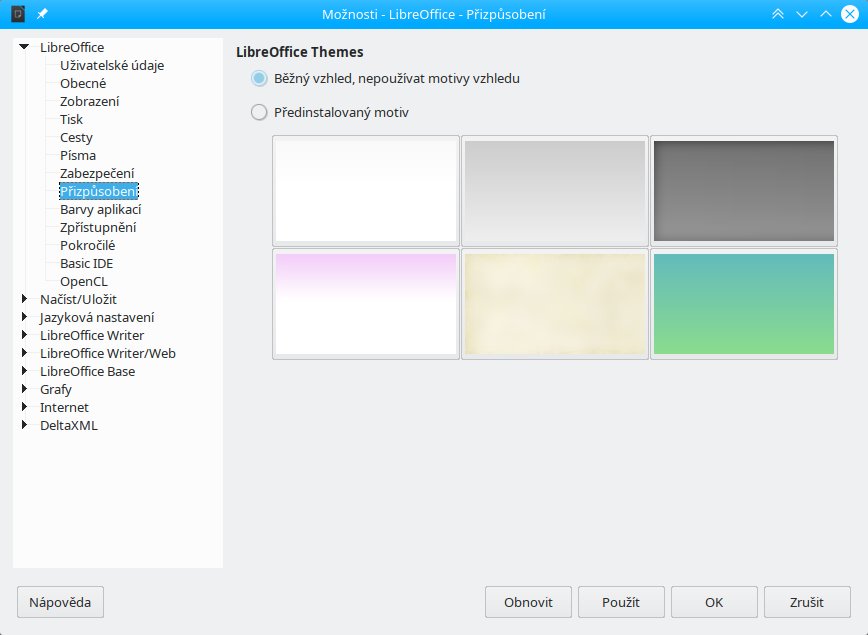
Task: Pick the teal-green gradient theme thumbnail
Action: pyautogui.click(x=743, y=304)
